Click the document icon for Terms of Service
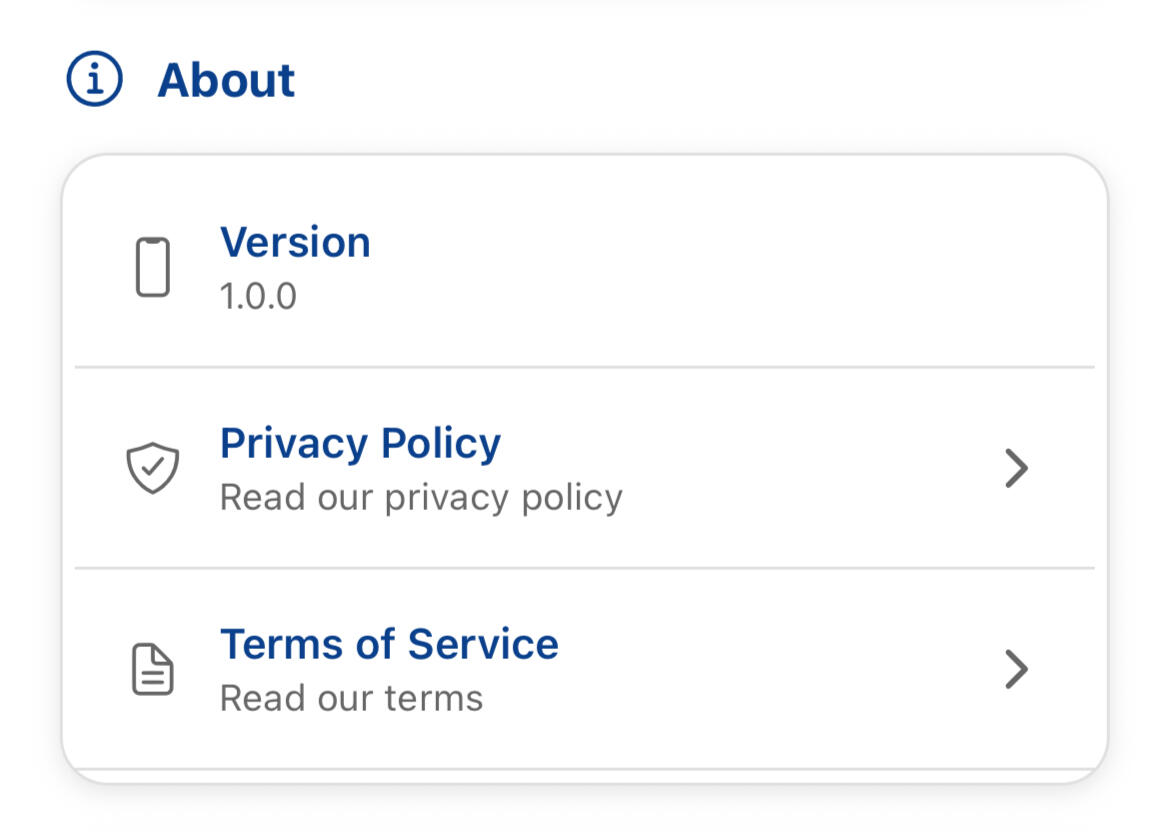1169x832 pixels. click(x=153, y=669)
